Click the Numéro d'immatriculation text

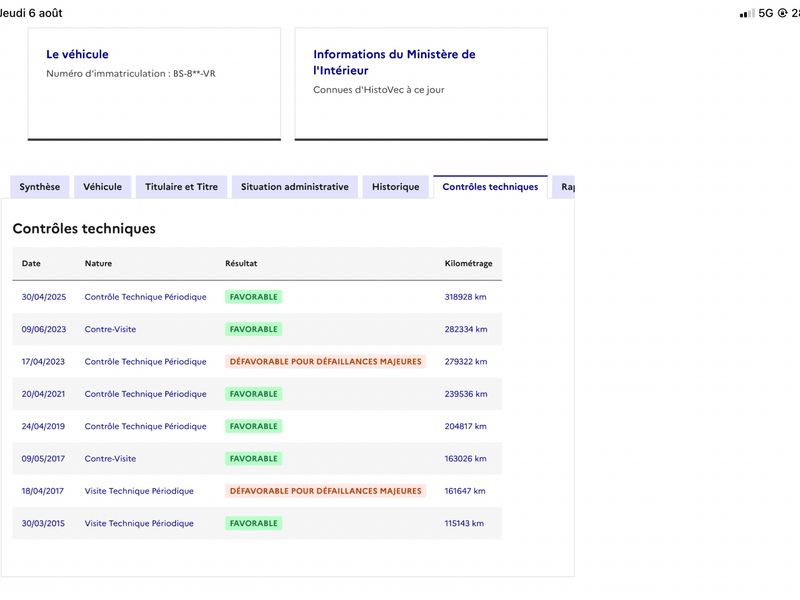[131, 73]
